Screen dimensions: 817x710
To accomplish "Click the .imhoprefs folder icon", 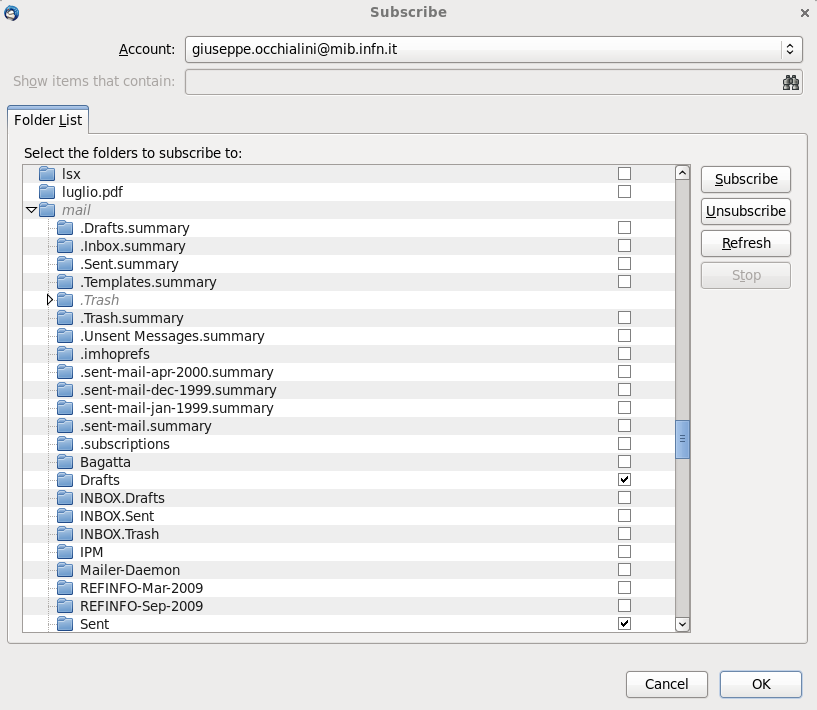I will (65, 354).
